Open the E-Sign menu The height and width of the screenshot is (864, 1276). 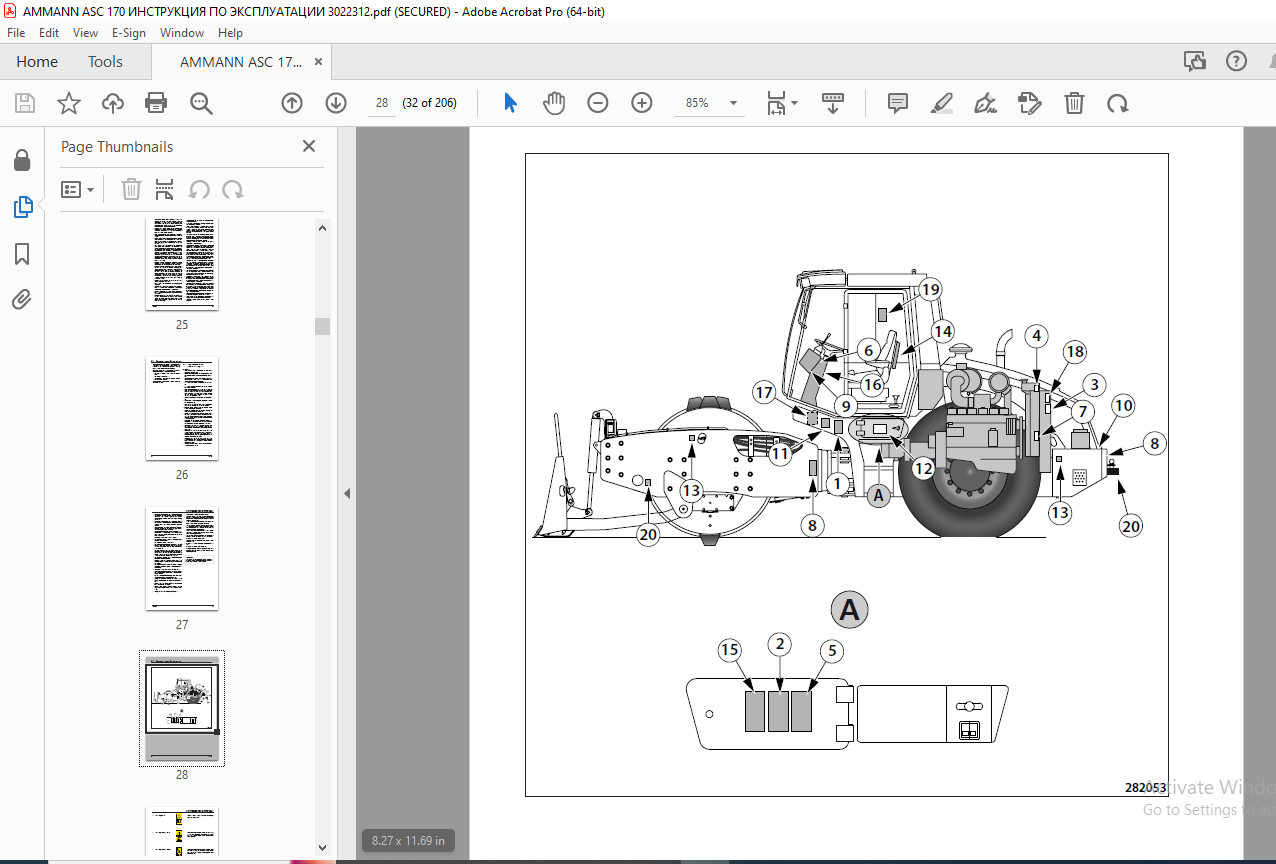tap(128, 33)
